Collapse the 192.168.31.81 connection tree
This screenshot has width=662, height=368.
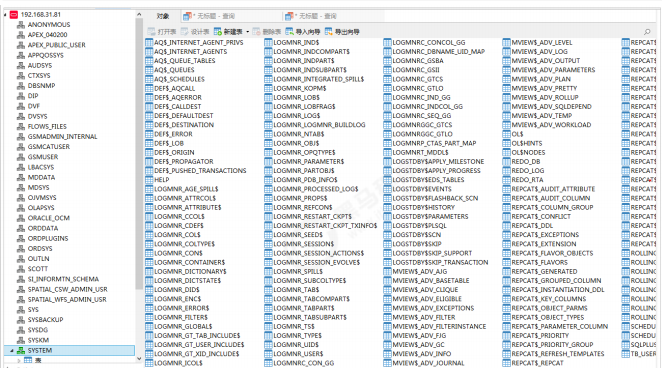coord(5,14)
